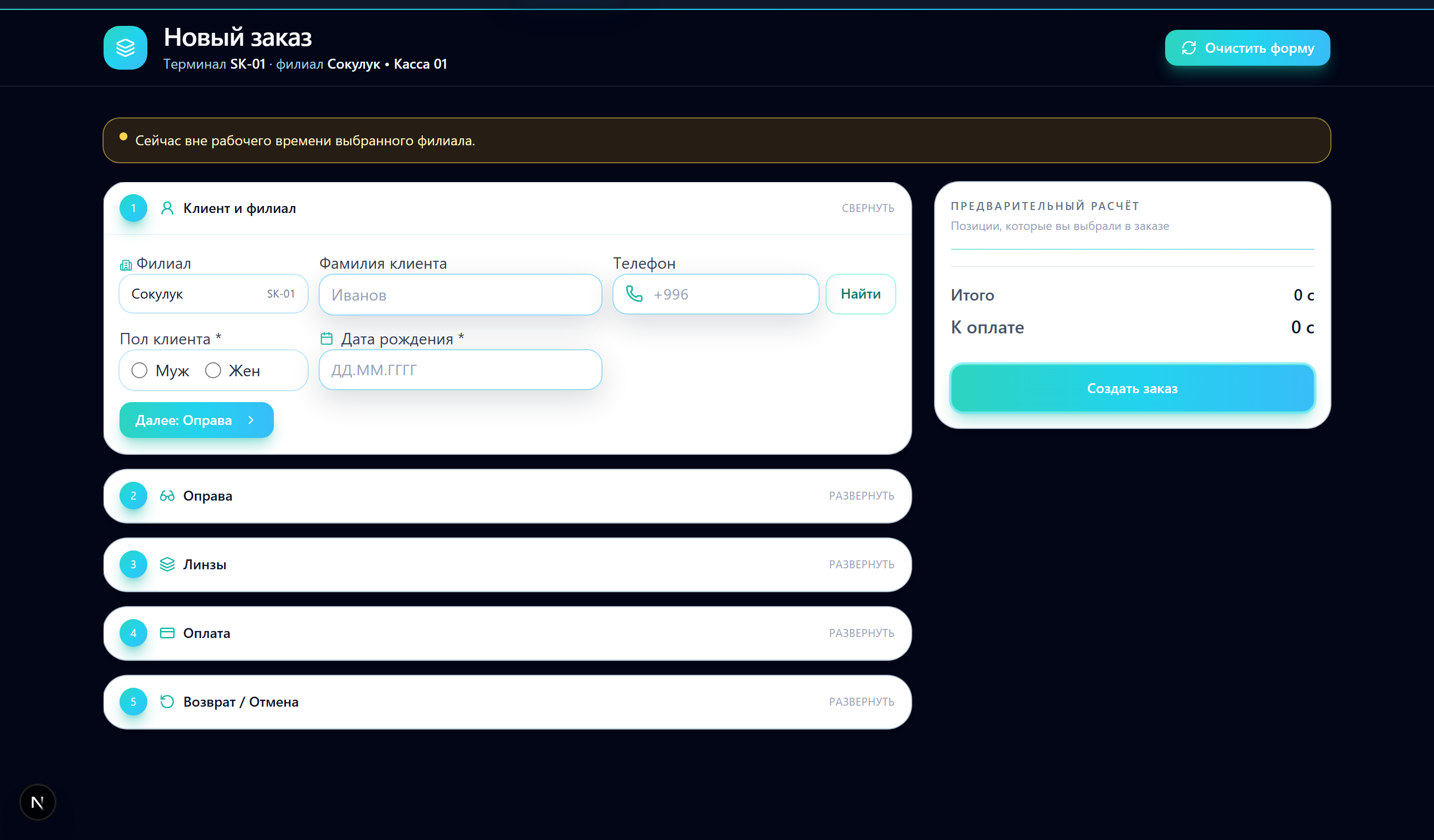Click the calendar icon beside Дата рождения

coord(327,339)
